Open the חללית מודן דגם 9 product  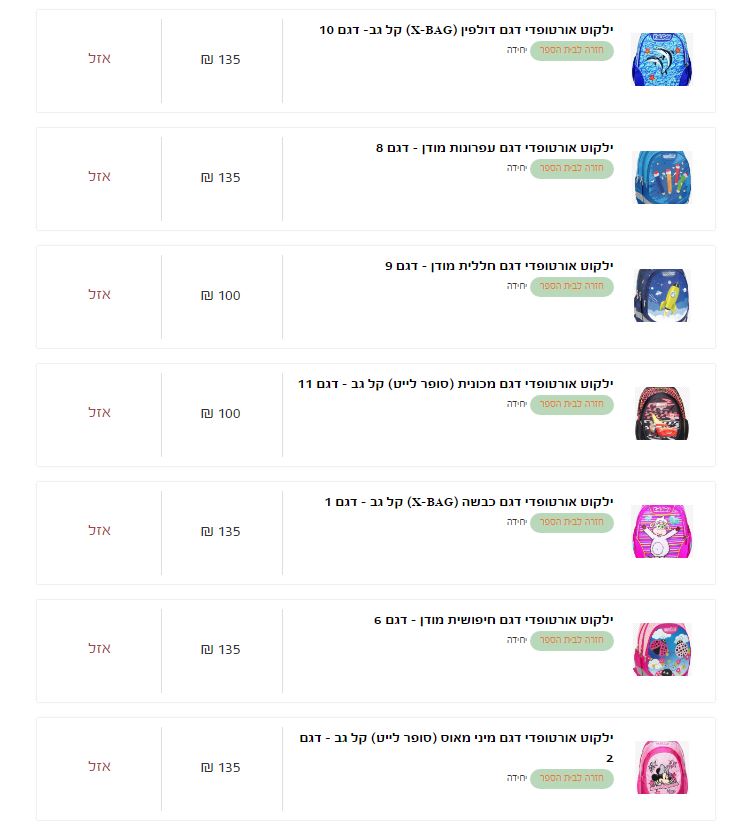(499, 266)
